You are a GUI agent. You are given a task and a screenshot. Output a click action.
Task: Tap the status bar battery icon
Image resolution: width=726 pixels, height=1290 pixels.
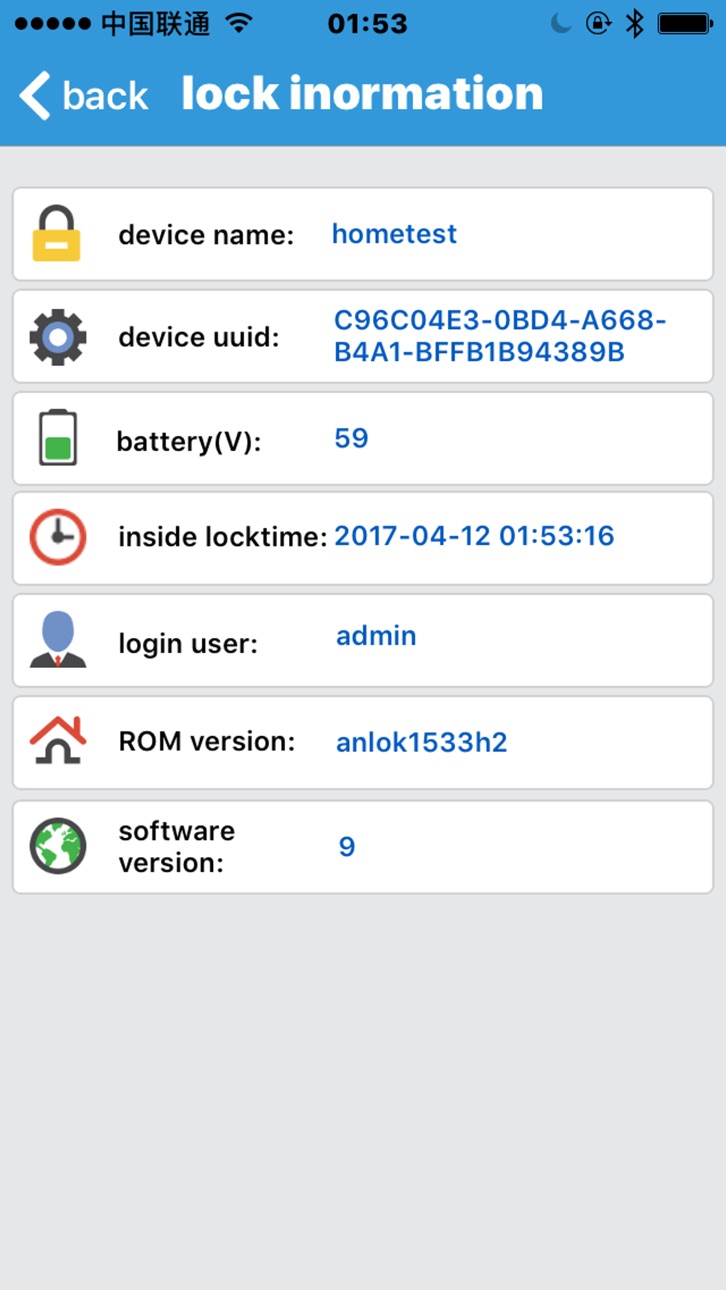pos(685,24)
